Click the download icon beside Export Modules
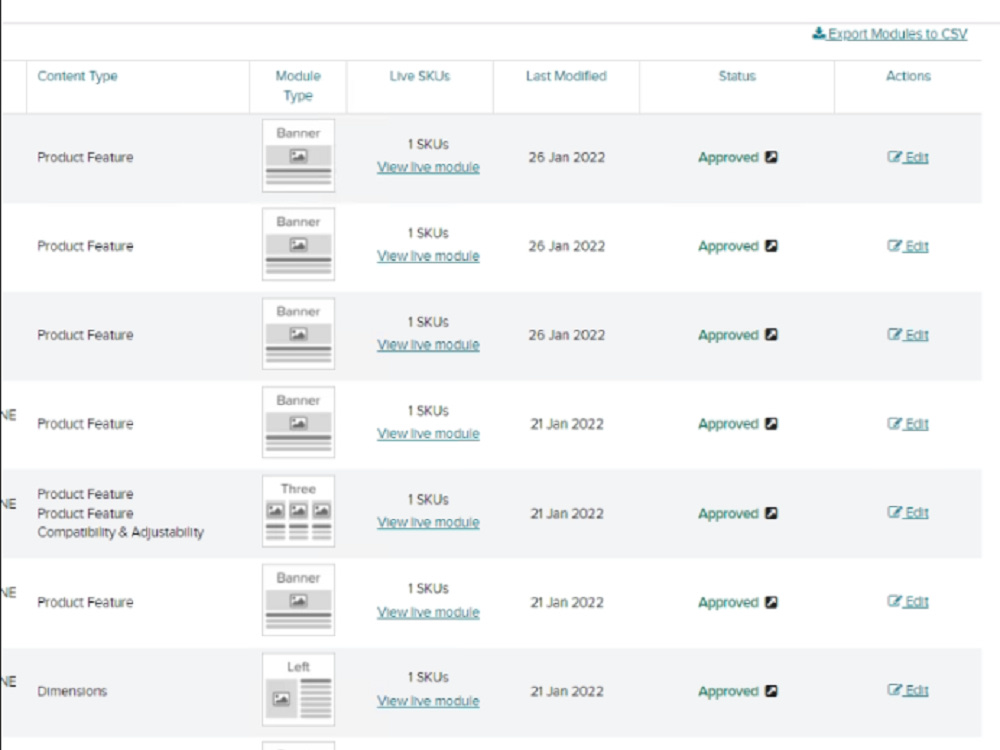The width and height of the screenshot is (1000, 750). click(818, 33)
